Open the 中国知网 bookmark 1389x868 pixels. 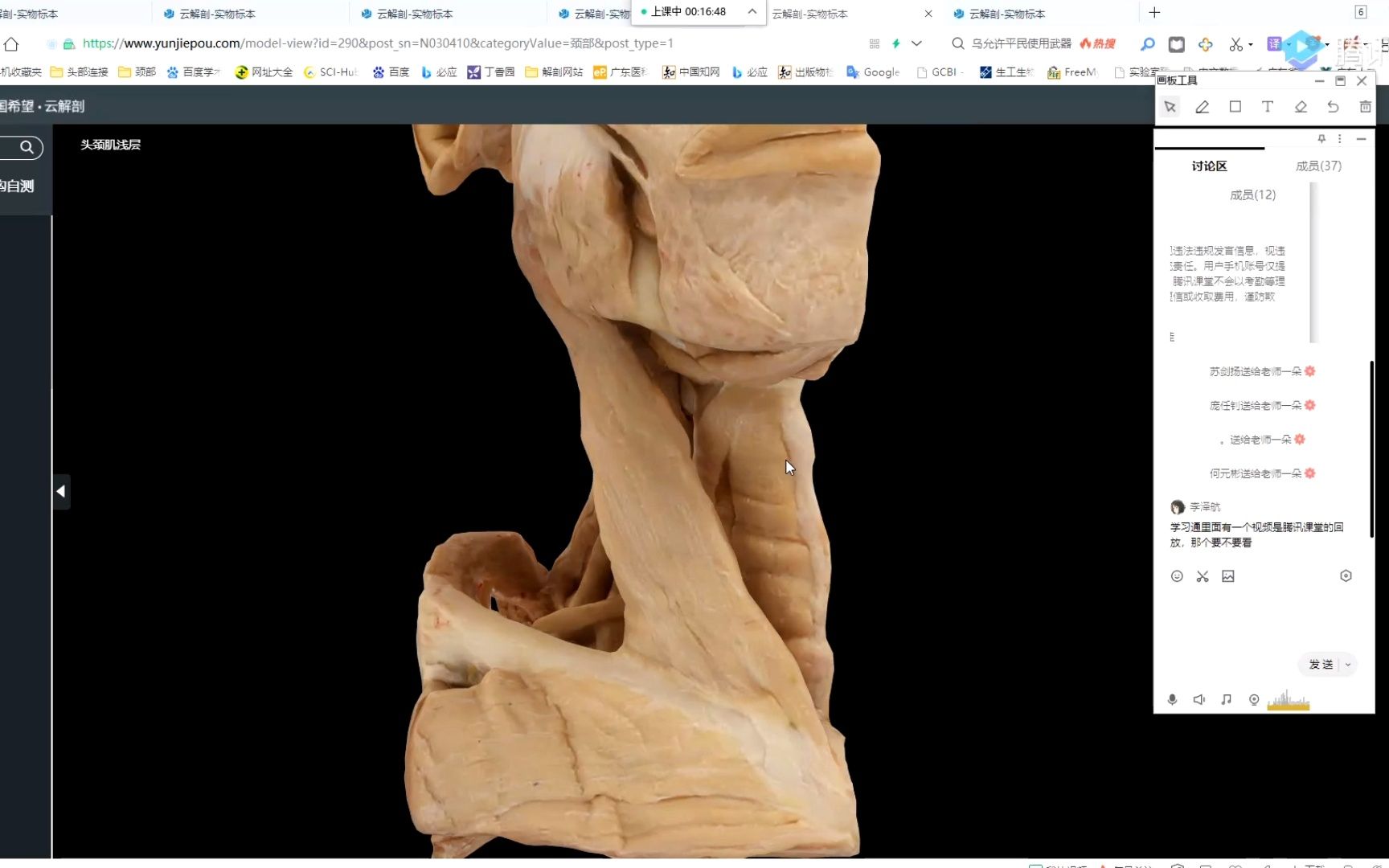(x=690, y=72)
